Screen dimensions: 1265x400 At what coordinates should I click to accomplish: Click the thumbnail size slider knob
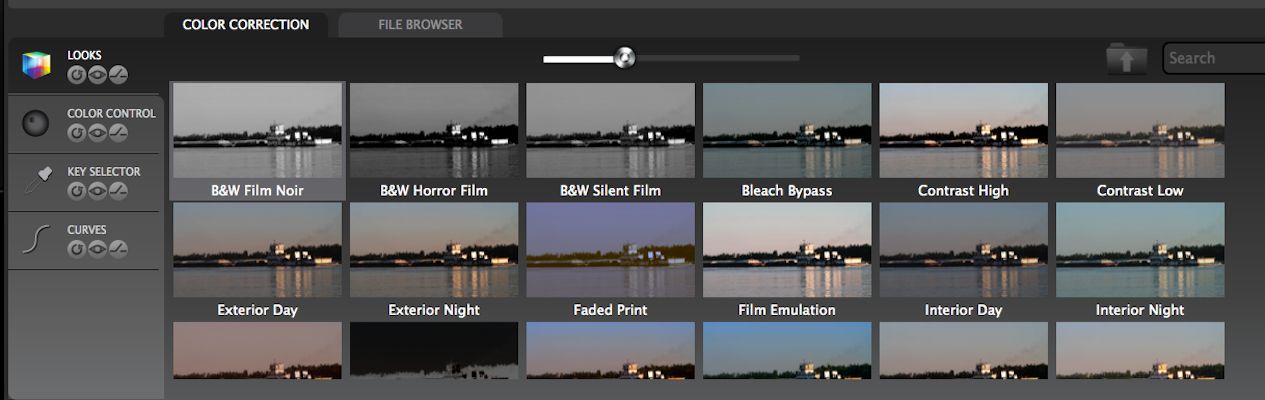pyautogui.click(x=625, y=59)
